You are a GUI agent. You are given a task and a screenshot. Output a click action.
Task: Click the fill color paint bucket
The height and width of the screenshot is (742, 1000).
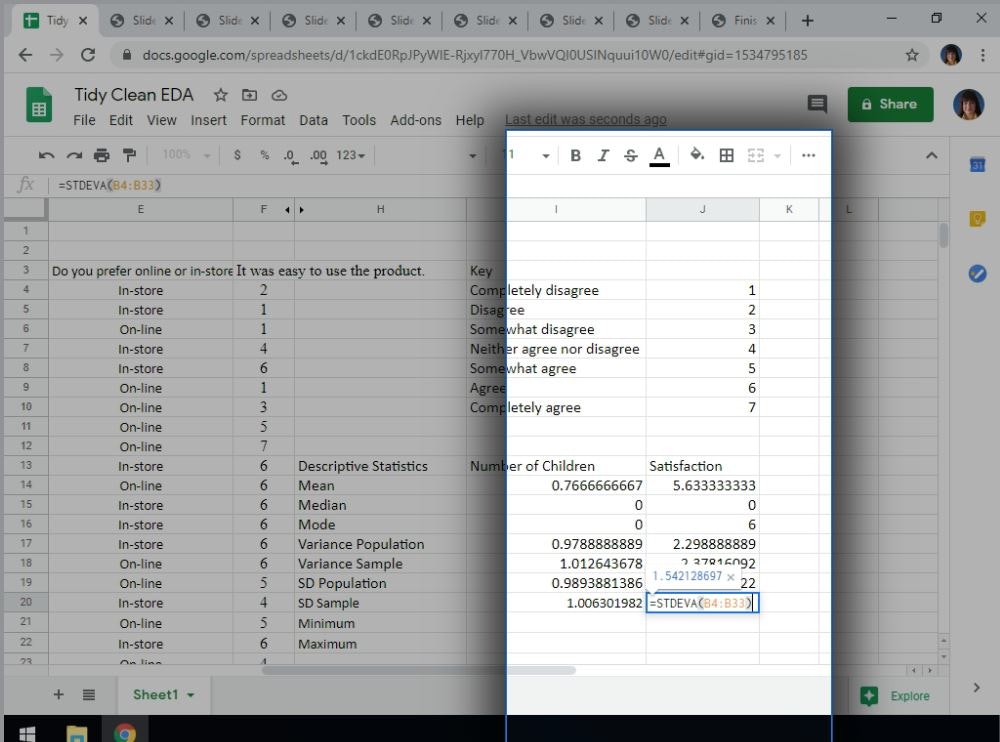click(697, 155)
